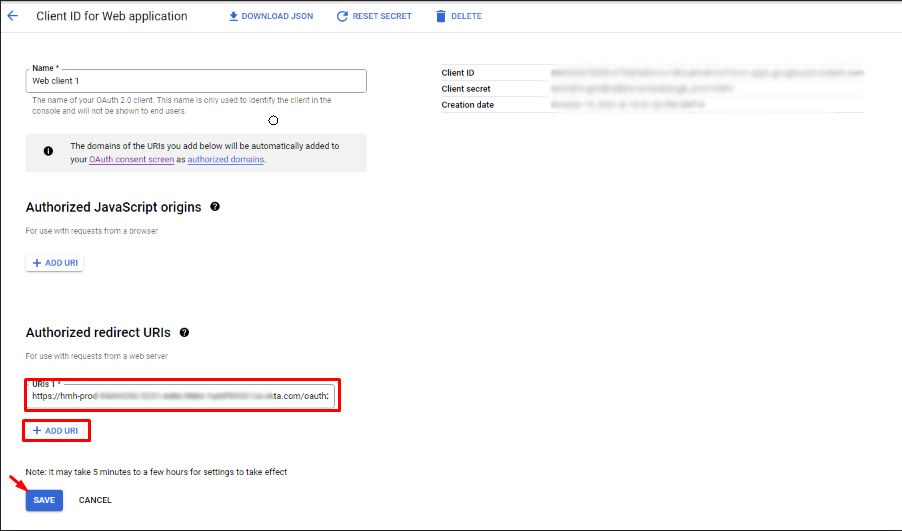Screen dimensions: 902x531
Task: Select the Client secret label
Action: (x=466, y=89)
